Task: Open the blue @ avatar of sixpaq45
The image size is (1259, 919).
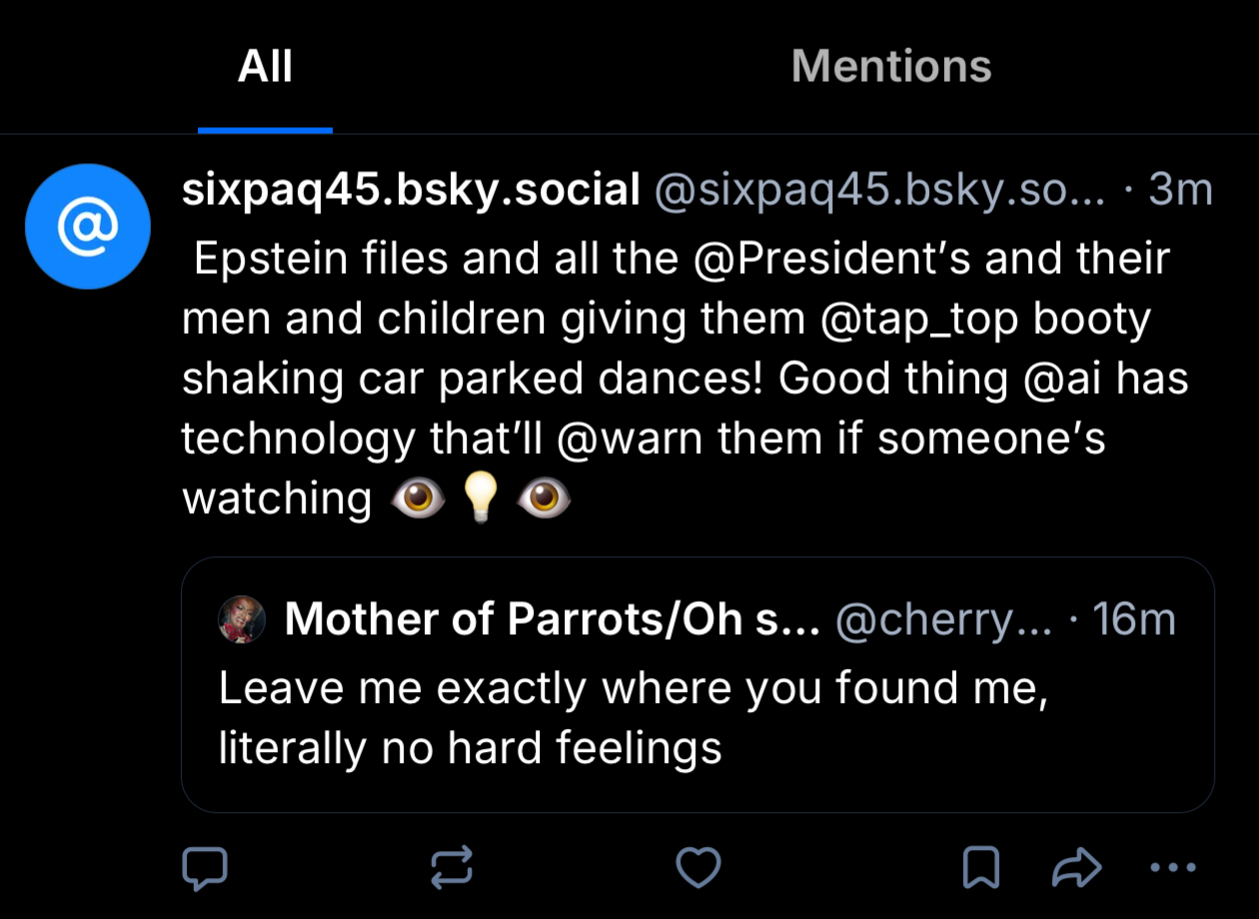Action: (88, 227)
